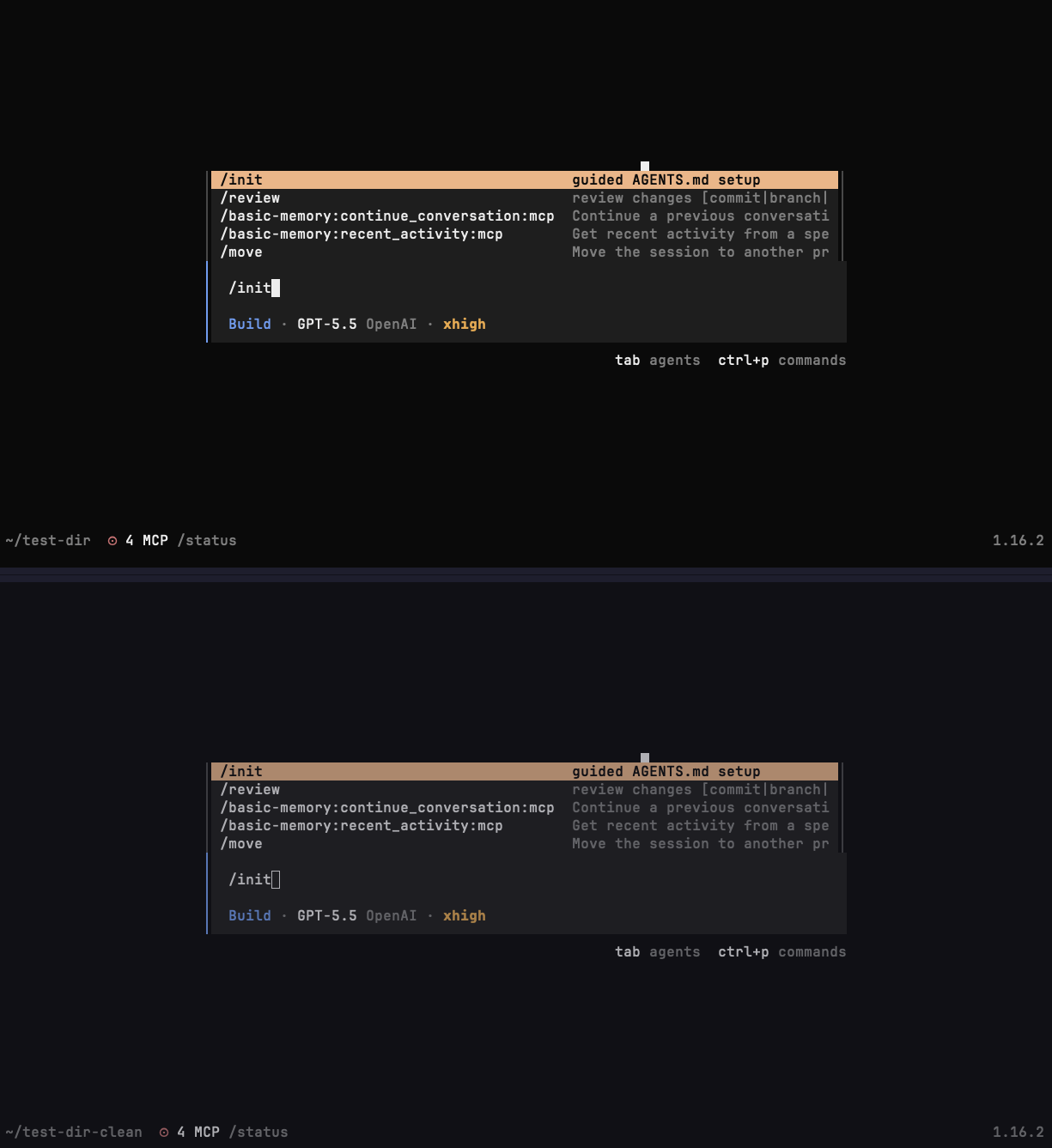Click xhigh reasoning level in bottom pane
This screenshot has height=1148, width=1052.
pos(465,915)
